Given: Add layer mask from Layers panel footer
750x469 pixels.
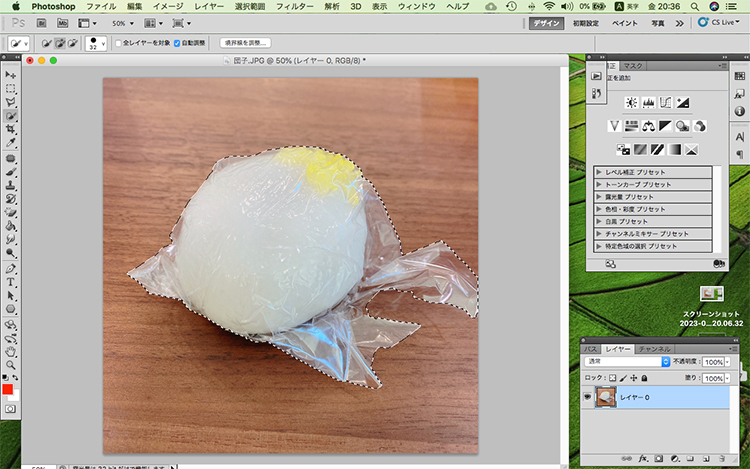Looking at the screenshot, I should (x=659, y=458).
